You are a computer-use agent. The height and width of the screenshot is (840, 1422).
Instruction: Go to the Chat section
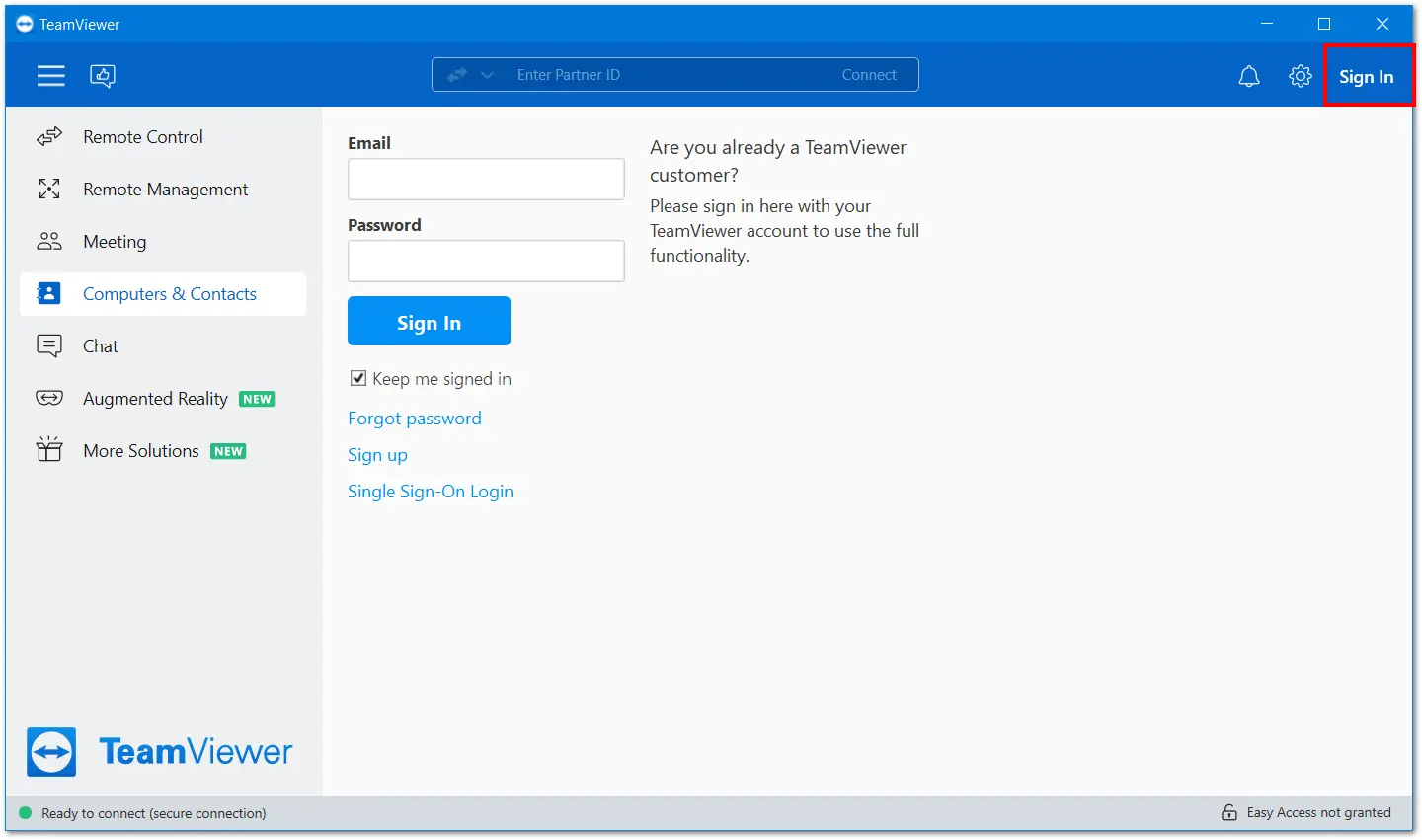[x=163, y=346]
